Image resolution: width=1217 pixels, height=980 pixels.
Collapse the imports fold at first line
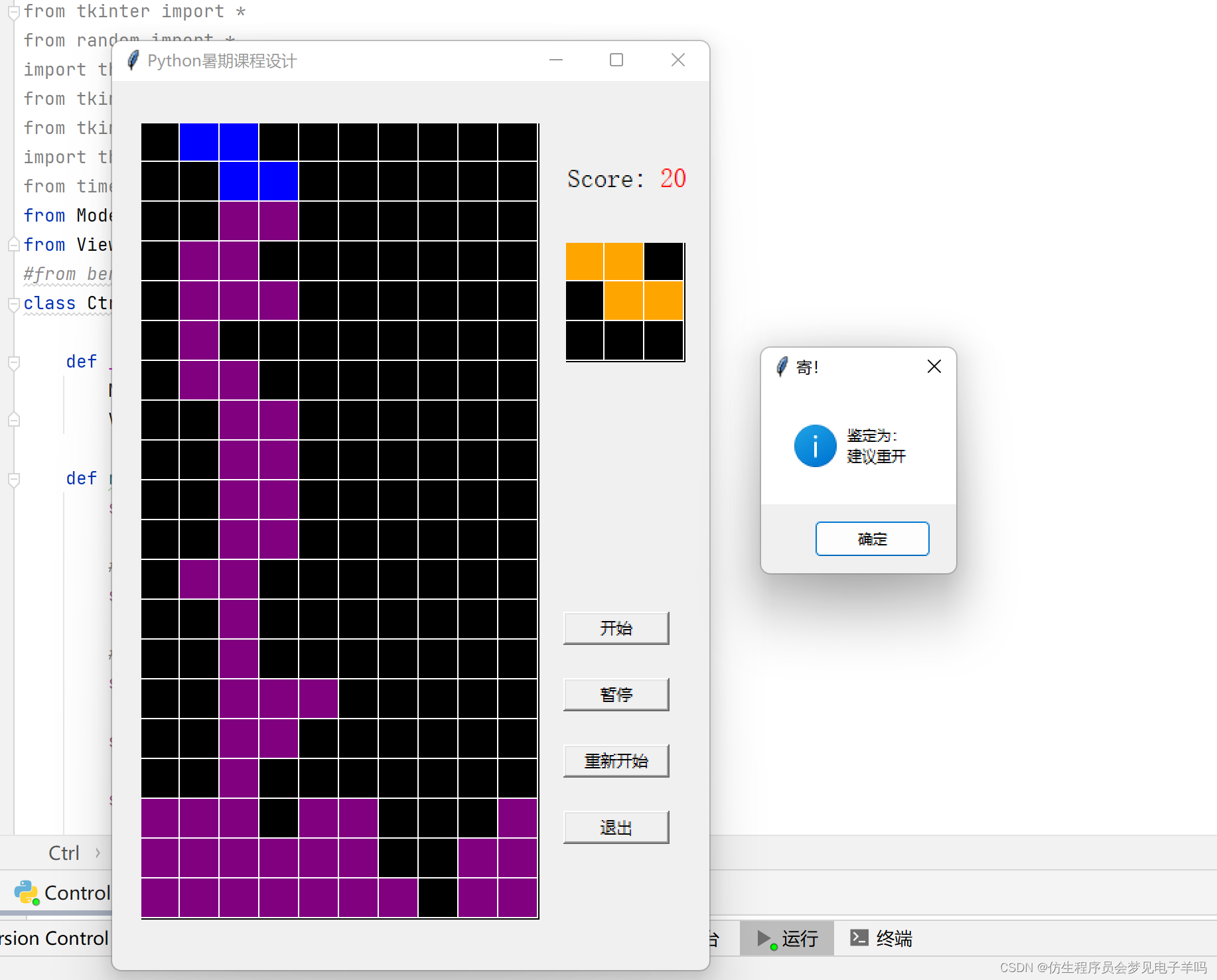click(14, 12)
